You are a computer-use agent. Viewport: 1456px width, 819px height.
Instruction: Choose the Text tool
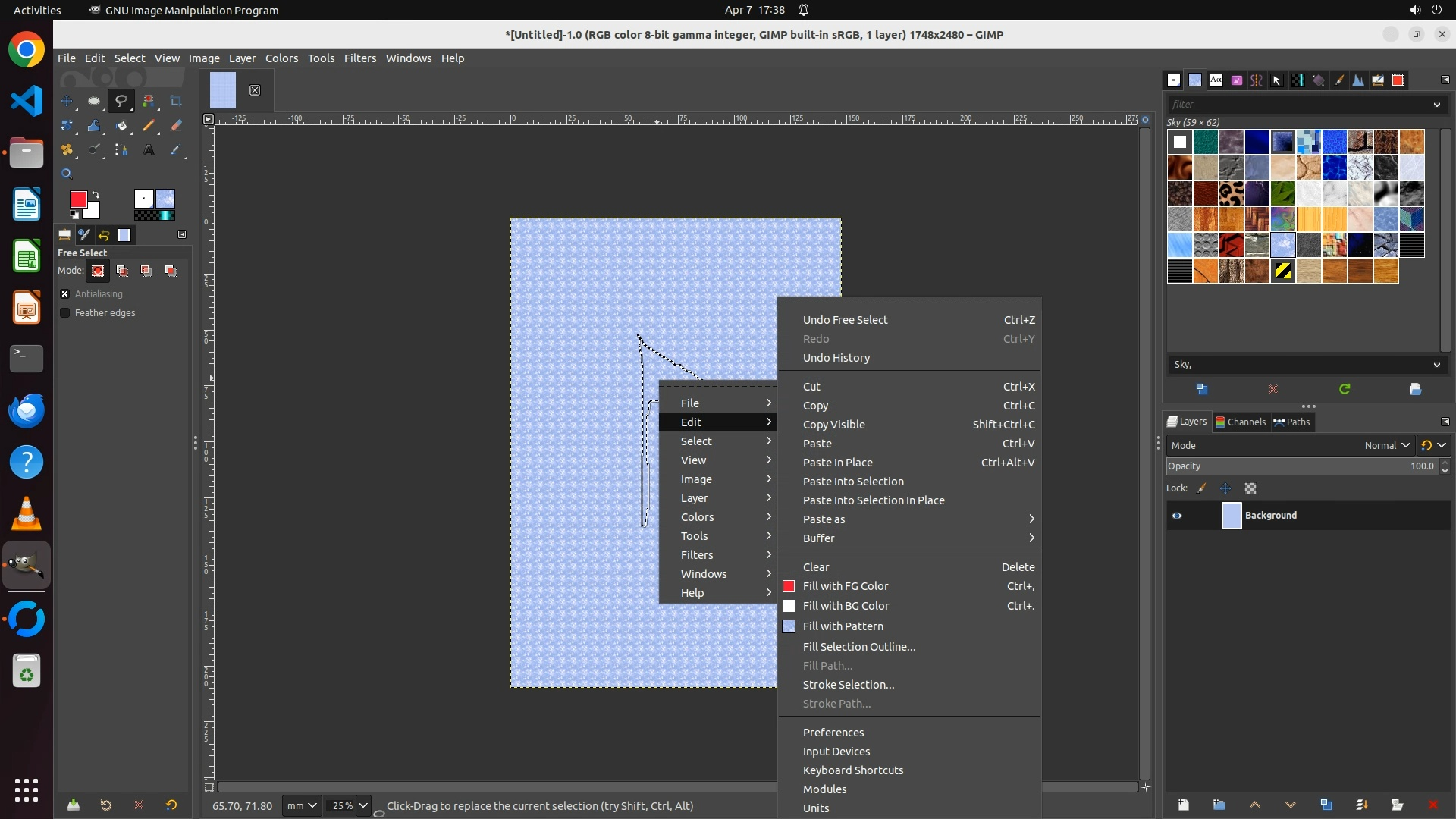click(149, 150)
